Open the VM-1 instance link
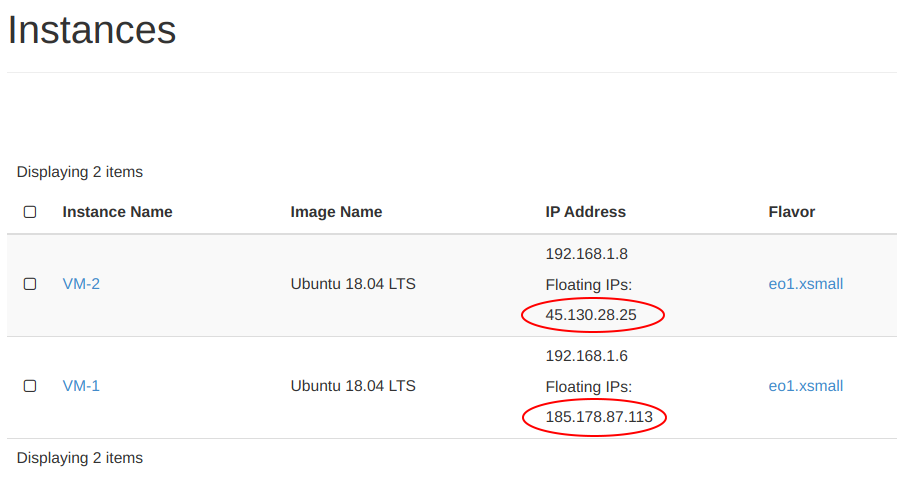Screen dimensions: 897x504 81,386
